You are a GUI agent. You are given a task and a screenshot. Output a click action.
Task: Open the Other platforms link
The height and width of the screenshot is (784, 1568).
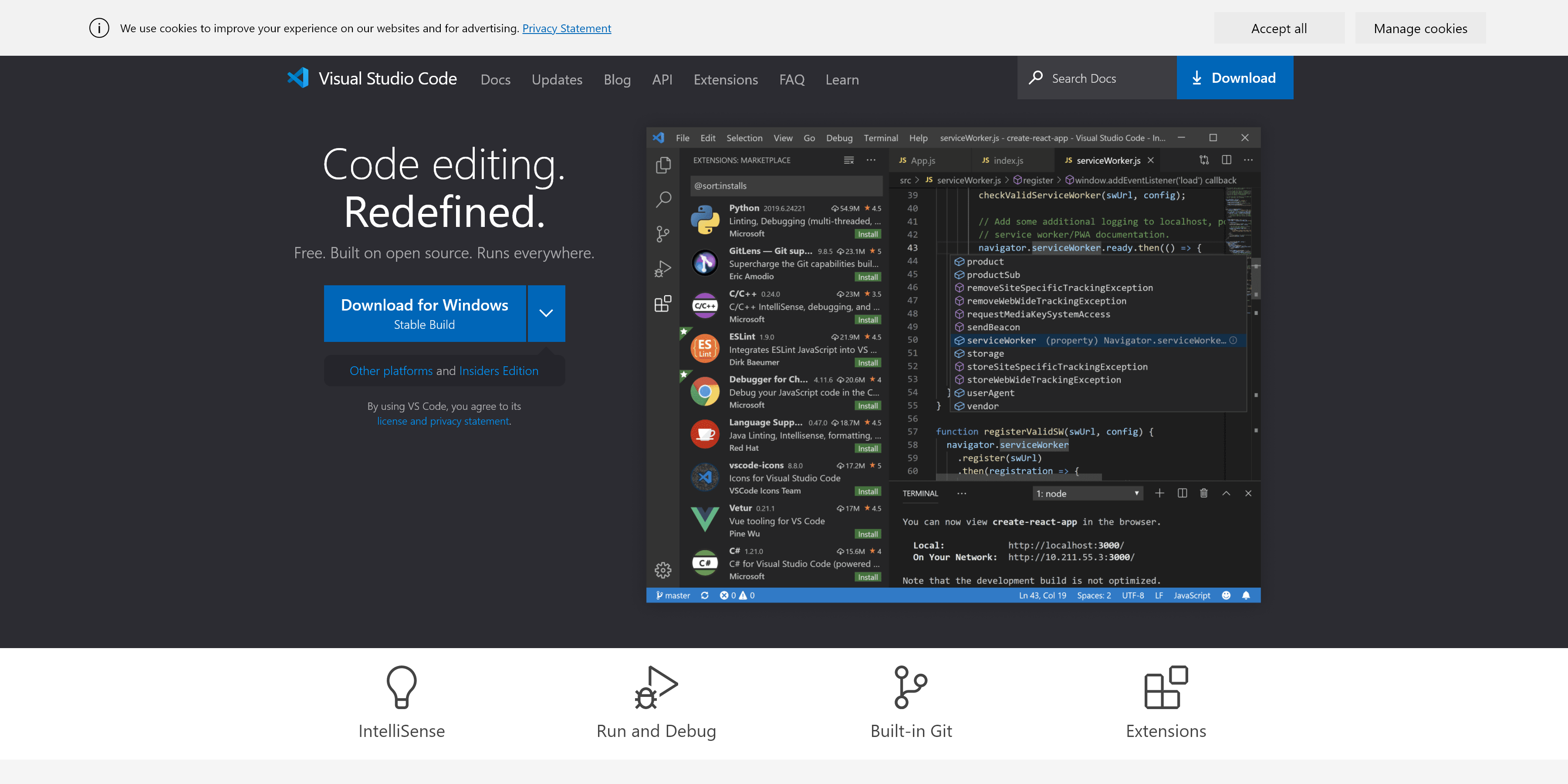(x=391, y=370)
